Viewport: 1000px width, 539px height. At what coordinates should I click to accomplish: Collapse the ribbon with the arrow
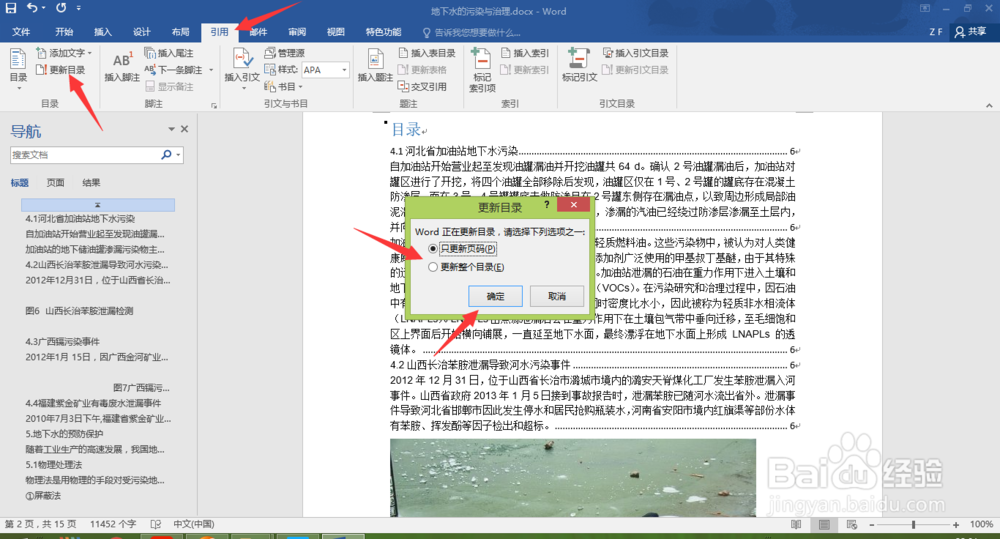[x=989, y=105]
